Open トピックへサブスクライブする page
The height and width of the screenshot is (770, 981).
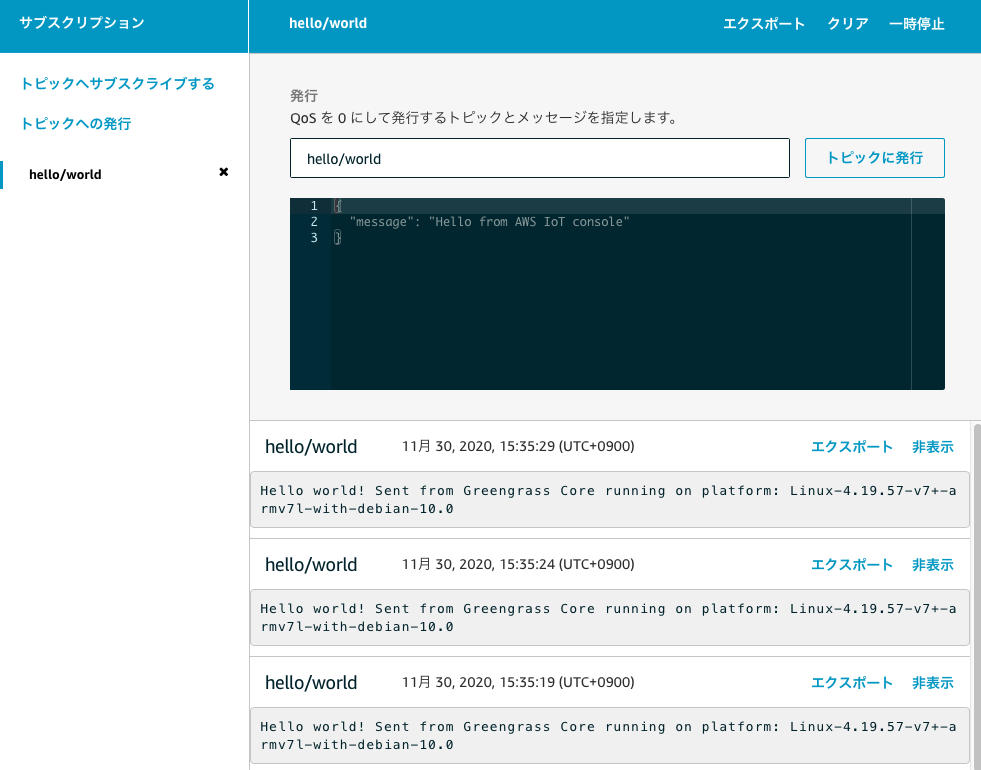[x=118, y=83]
